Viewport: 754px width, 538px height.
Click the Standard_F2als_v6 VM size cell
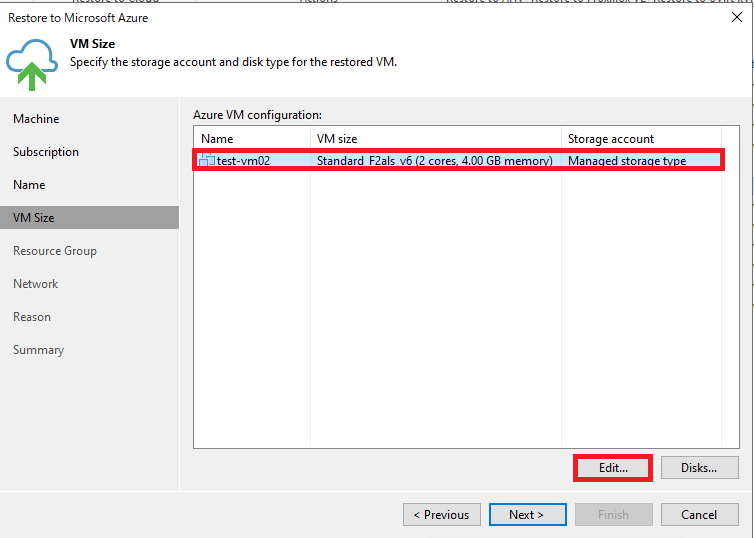pos(435,161)
